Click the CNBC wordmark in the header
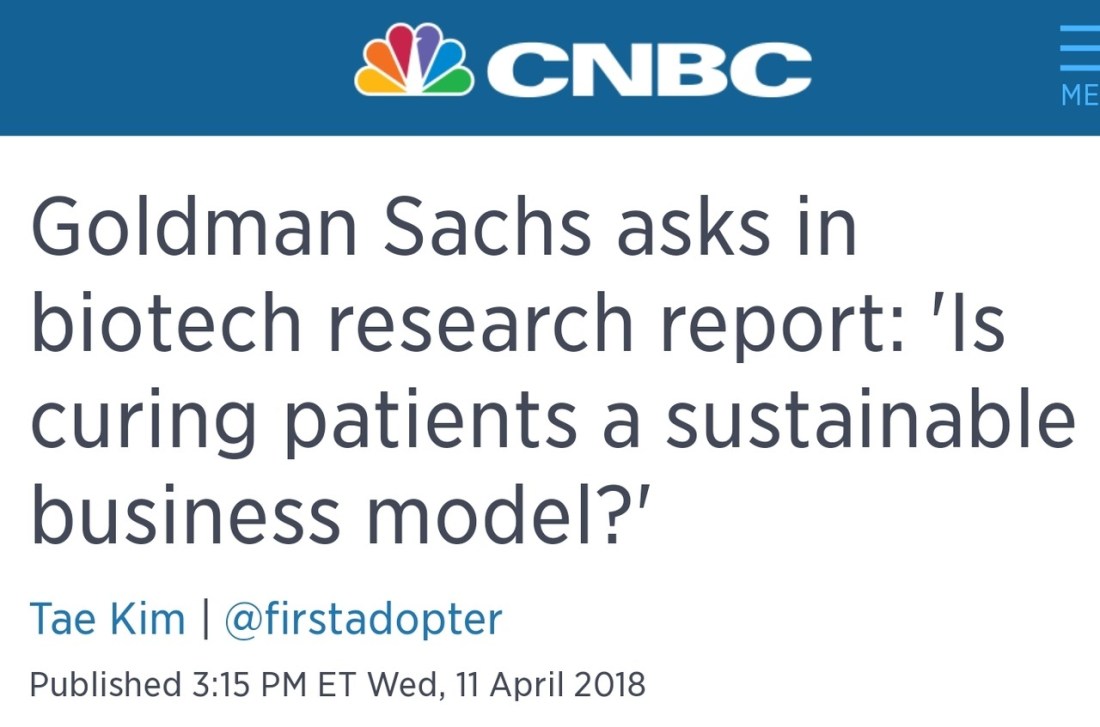1100x727 pixels. pos(648,67)
